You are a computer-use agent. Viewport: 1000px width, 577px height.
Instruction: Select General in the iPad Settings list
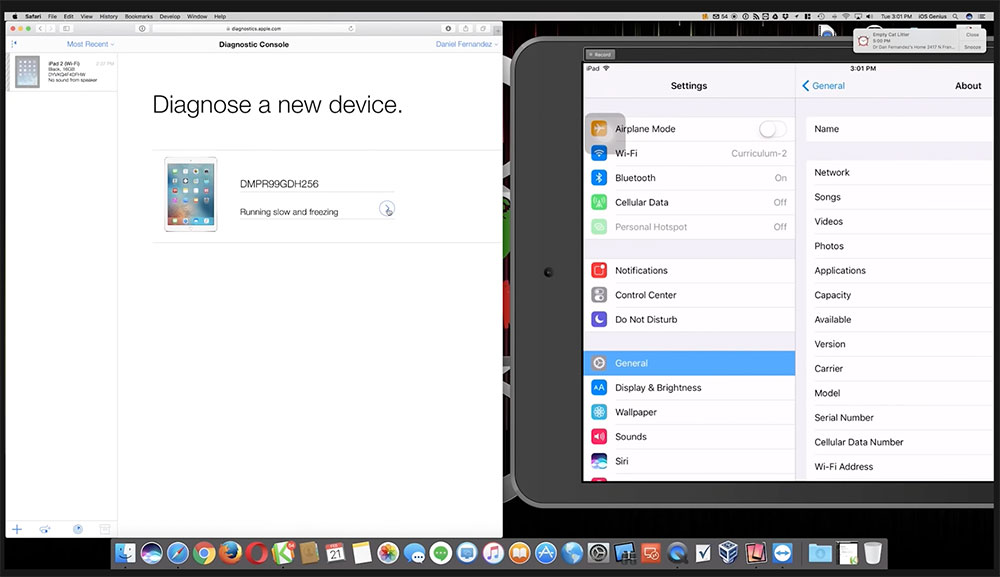[x=689, y=363]
